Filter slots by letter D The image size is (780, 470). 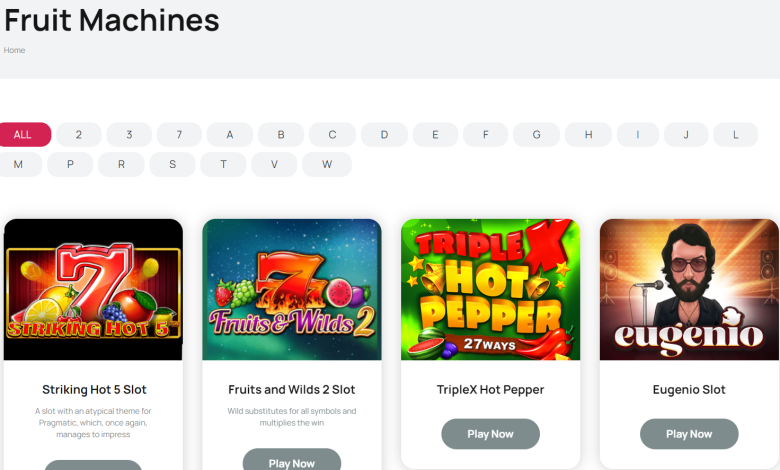383,135
